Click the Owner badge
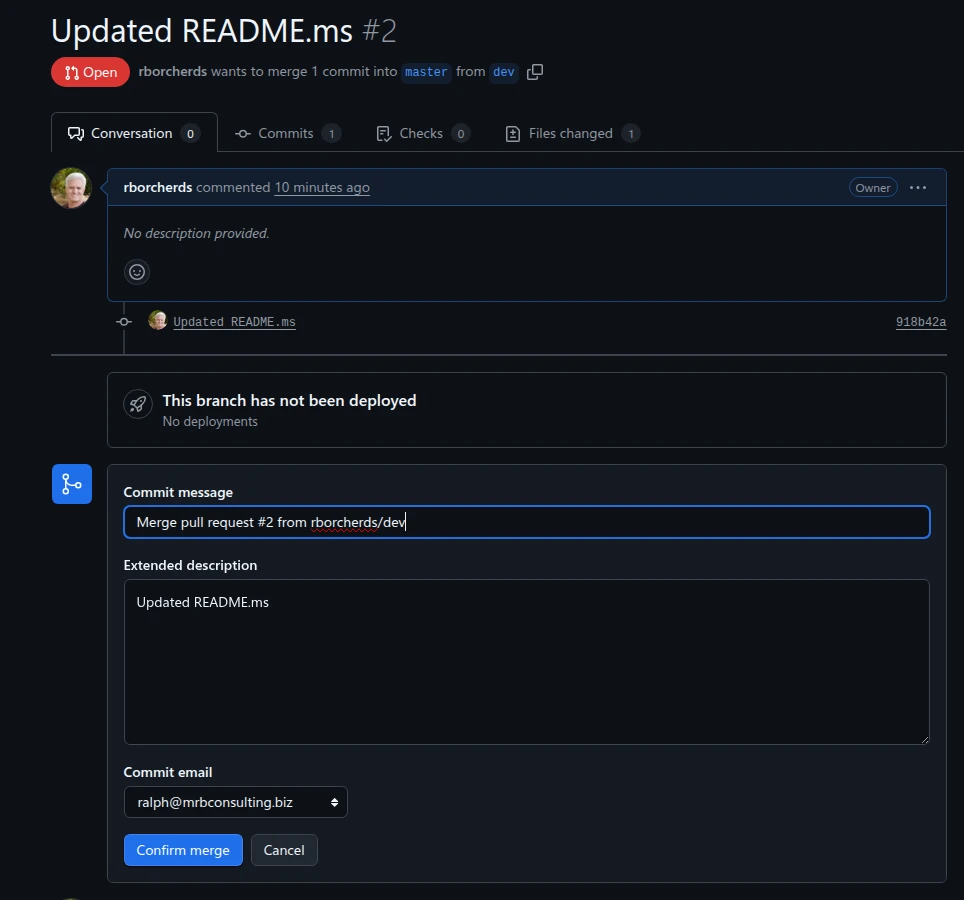The width and height of the screenshot is (964, 900). (873, 188)
